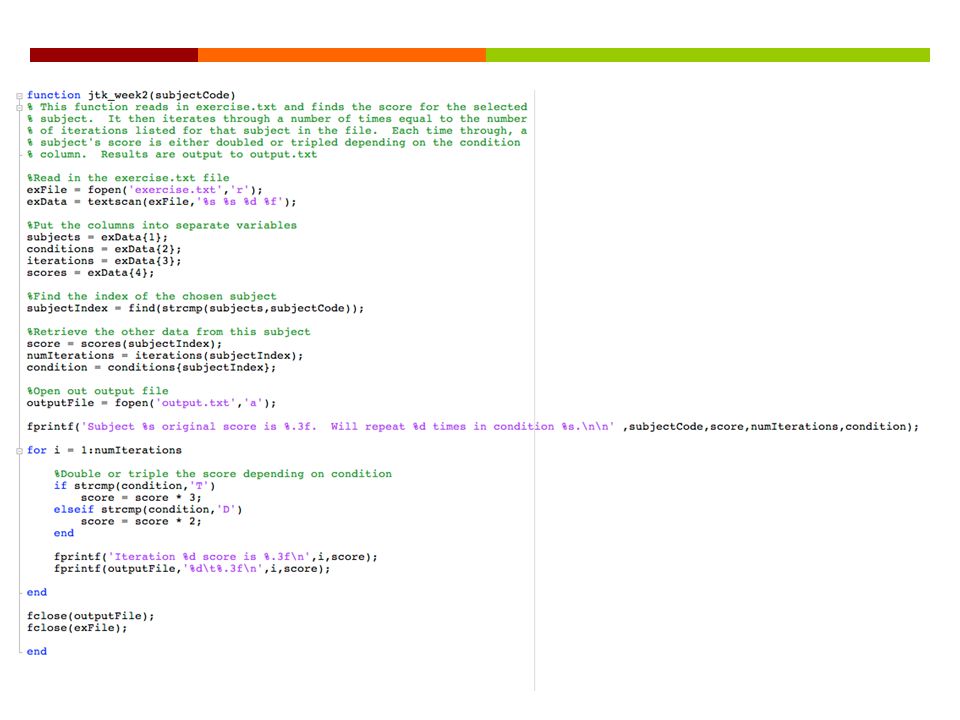
Task: Click the comment '%Open out output file'
Action: tap(97, 391)
